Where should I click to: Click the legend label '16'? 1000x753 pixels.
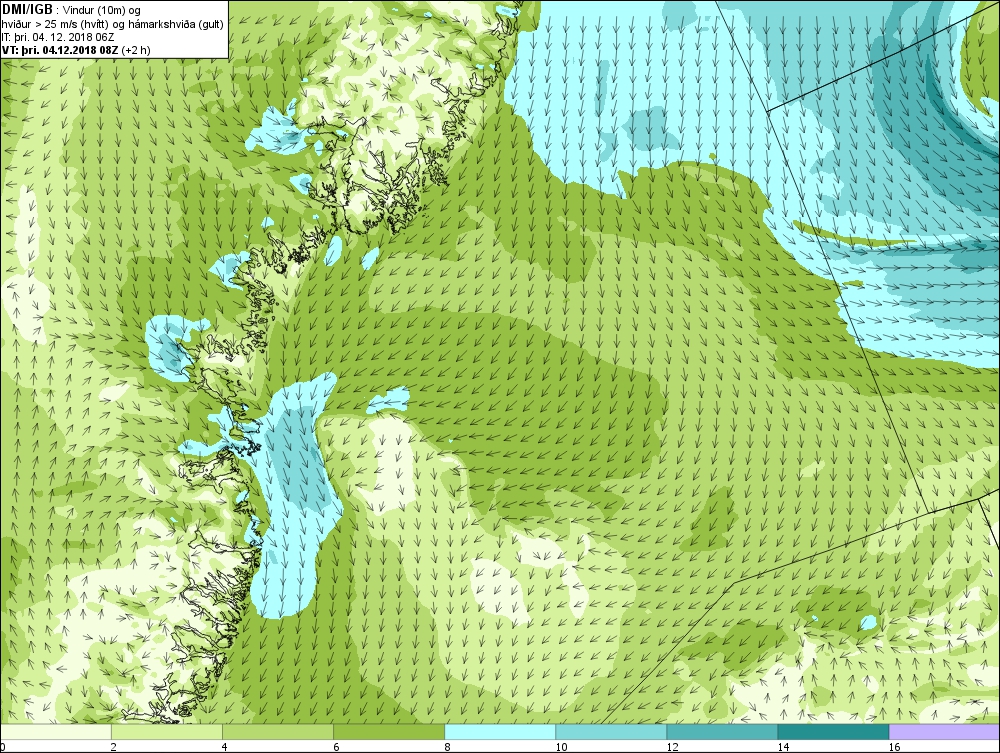click(893, 747)
